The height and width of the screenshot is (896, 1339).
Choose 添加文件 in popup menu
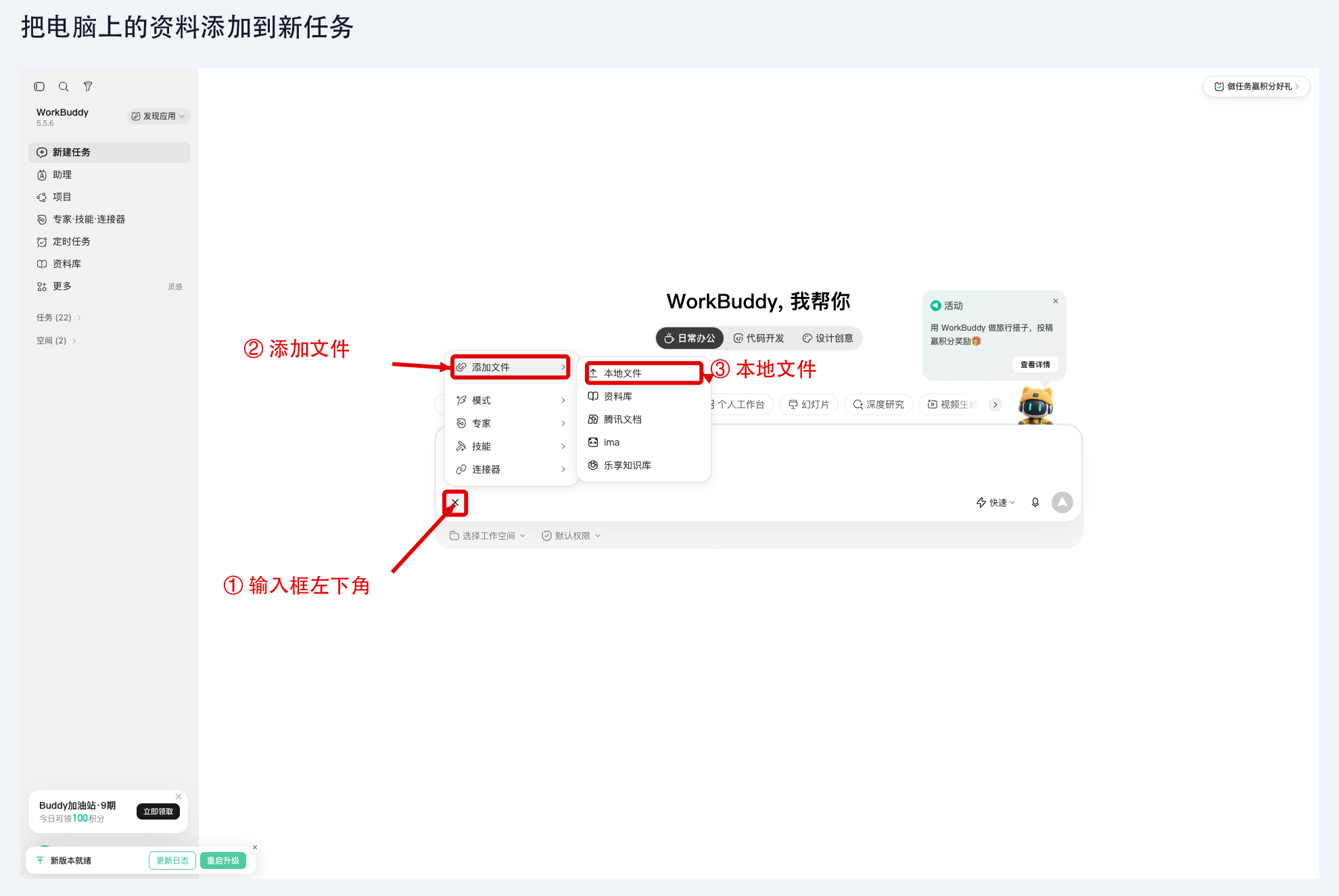pyautogui.click(x=511, y=367)
